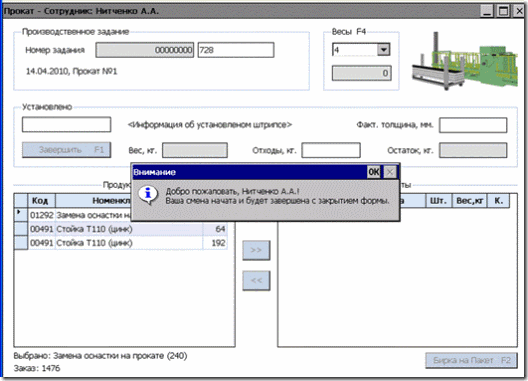This screenshot has height=381, width=528.
Task: Confirm the Внимание dialog with OK
Action: [374, 172]
